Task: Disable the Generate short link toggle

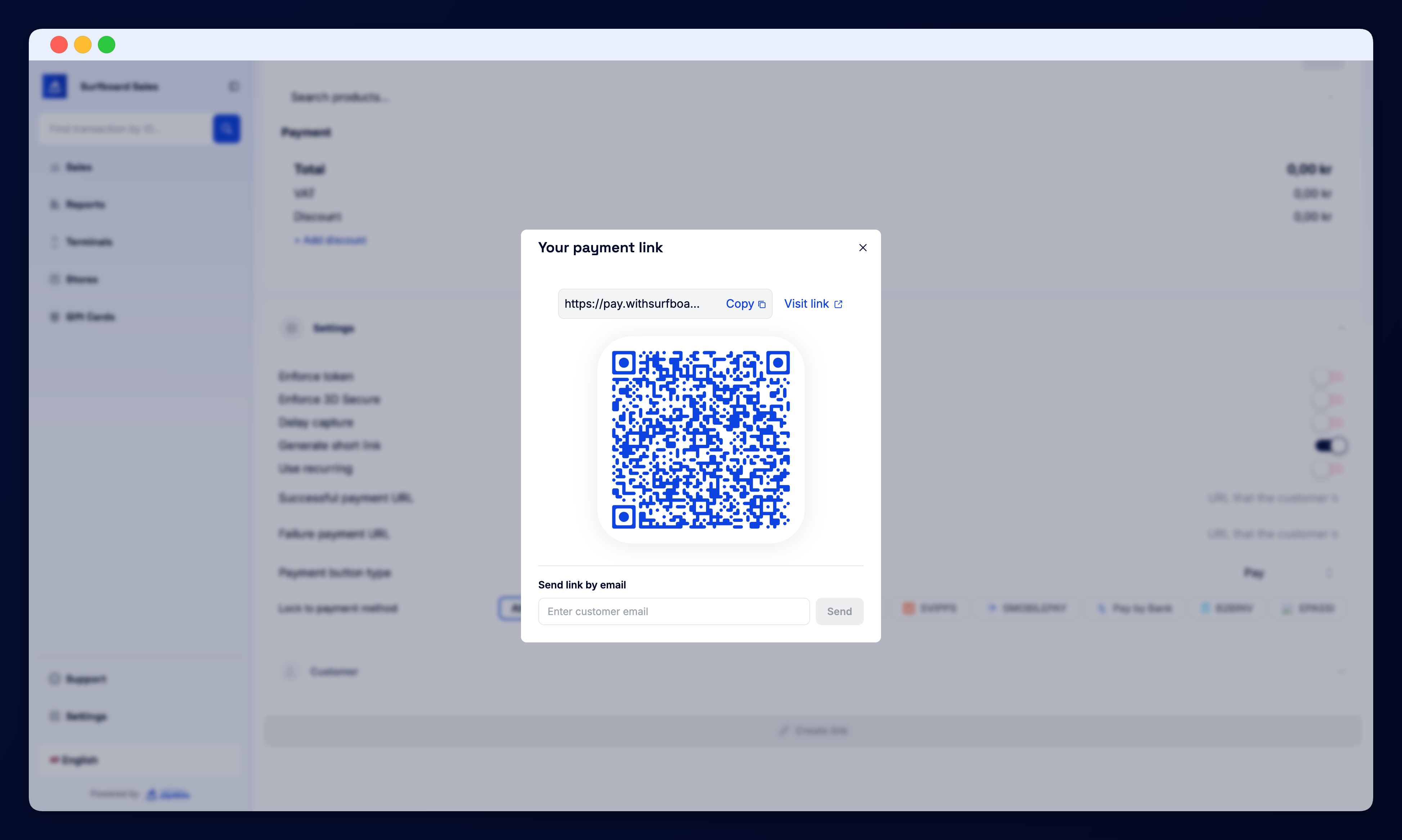Action: pos(1330,446)
